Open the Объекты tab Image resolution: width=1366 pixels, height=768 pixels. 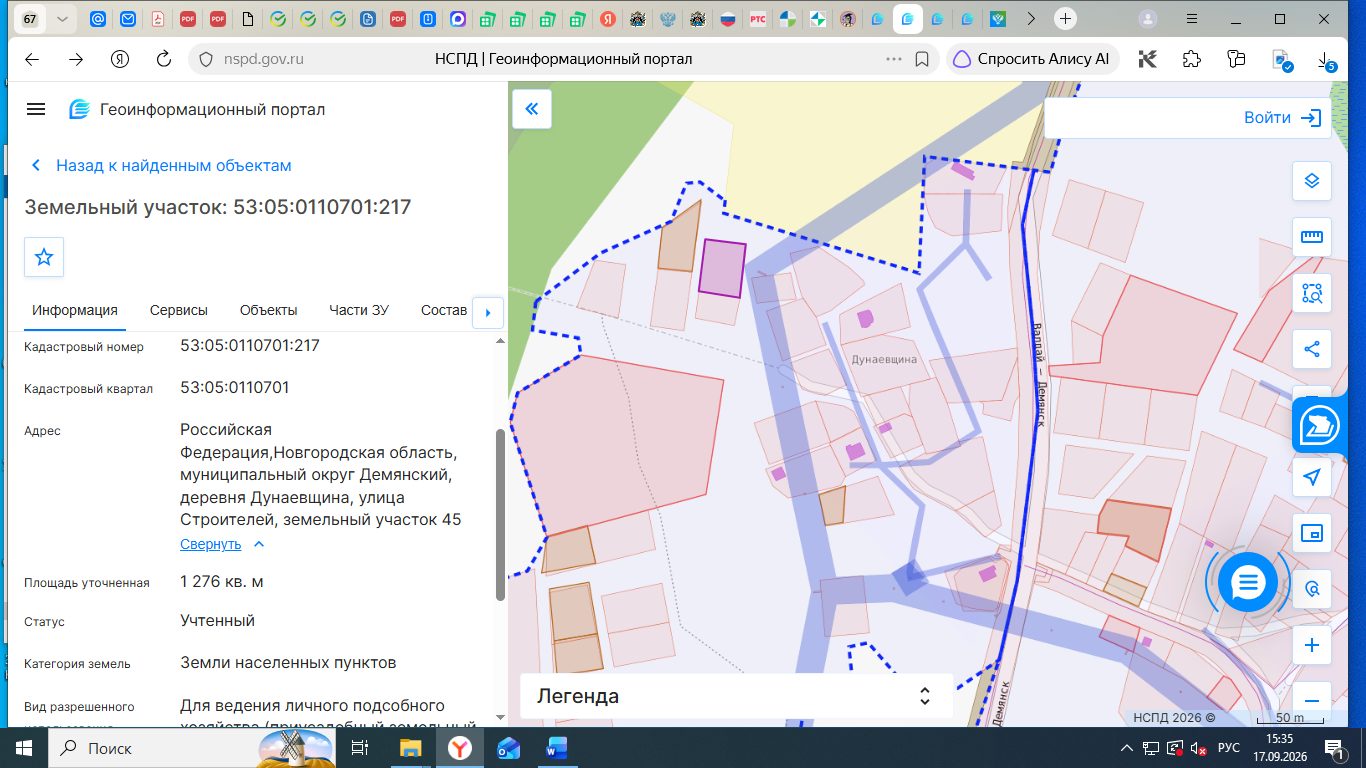(x=269, y=310)
